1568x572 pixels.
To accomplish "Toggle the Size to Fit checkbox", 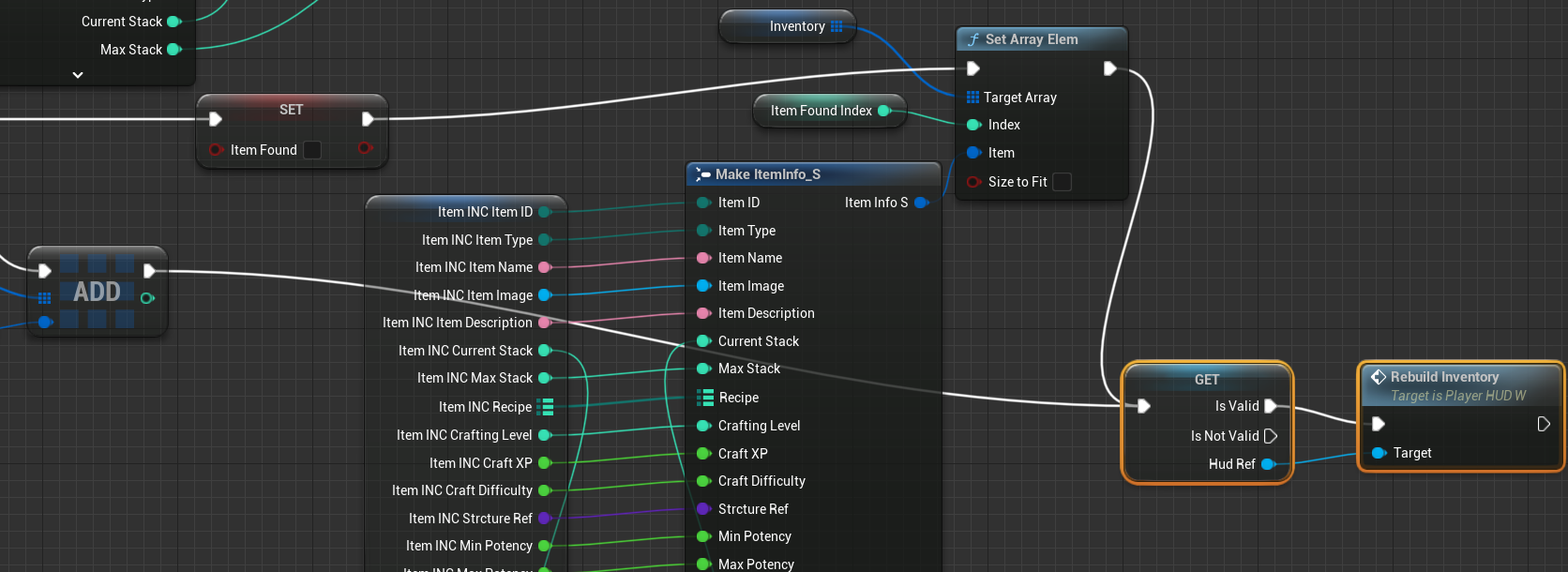I will 1062,182.
